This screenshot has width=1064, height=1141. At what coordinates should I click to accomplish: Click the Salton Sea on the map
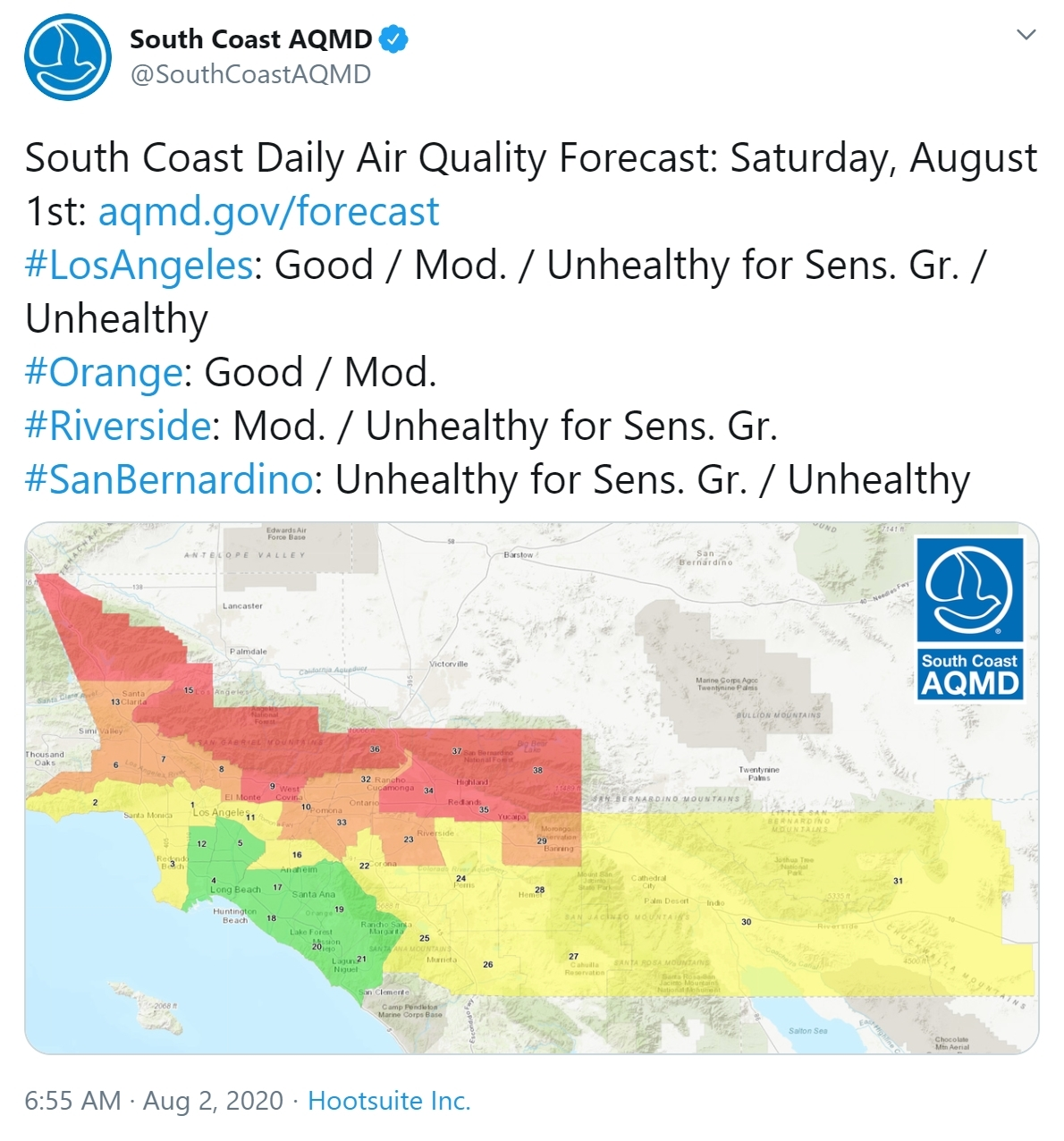(807, 1031)
